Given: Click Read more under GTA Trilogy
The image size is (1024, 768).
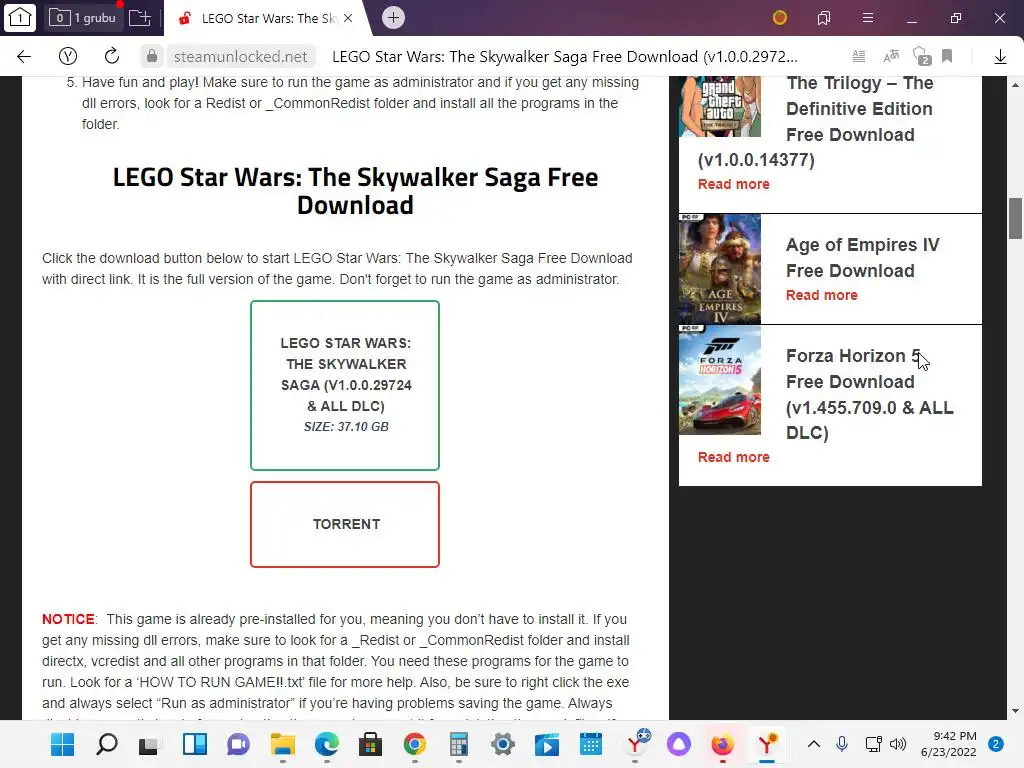Looking at the screenshot, I should 733,184.
